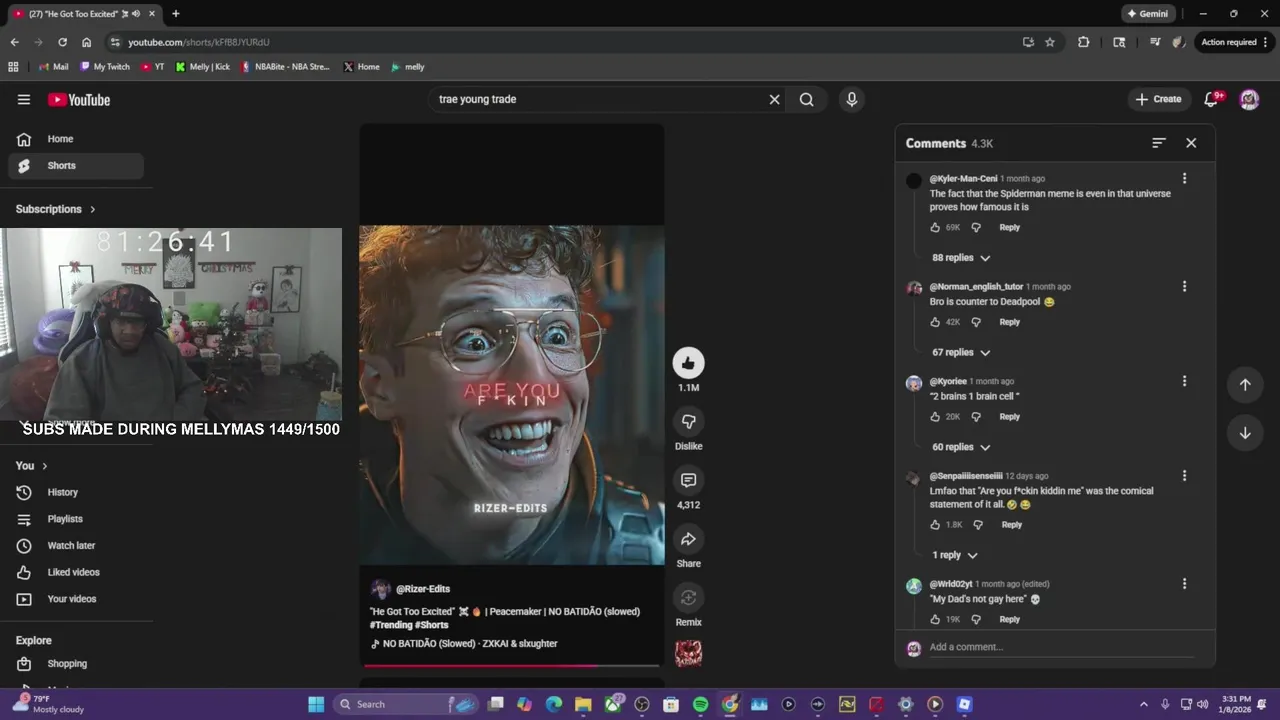Start voice search with the microphone
Image resolution: width=1280 pixels, height=720 pixels.
coord(852,99)
